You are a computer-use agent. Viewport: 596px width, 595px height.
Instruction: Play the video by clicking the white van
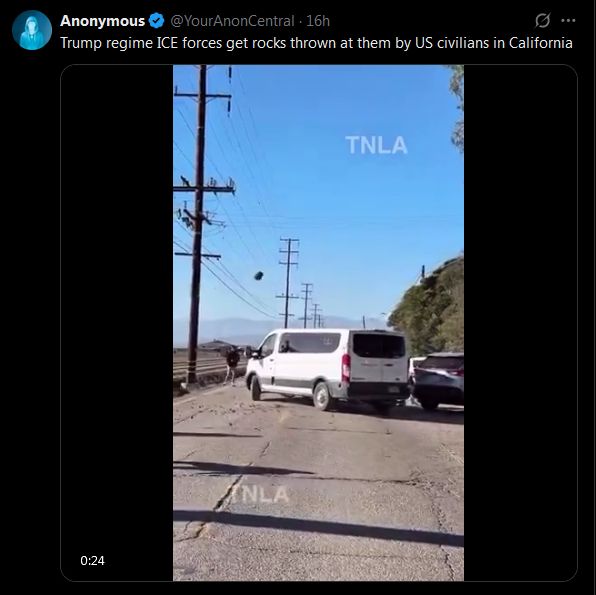pos(328,369)
